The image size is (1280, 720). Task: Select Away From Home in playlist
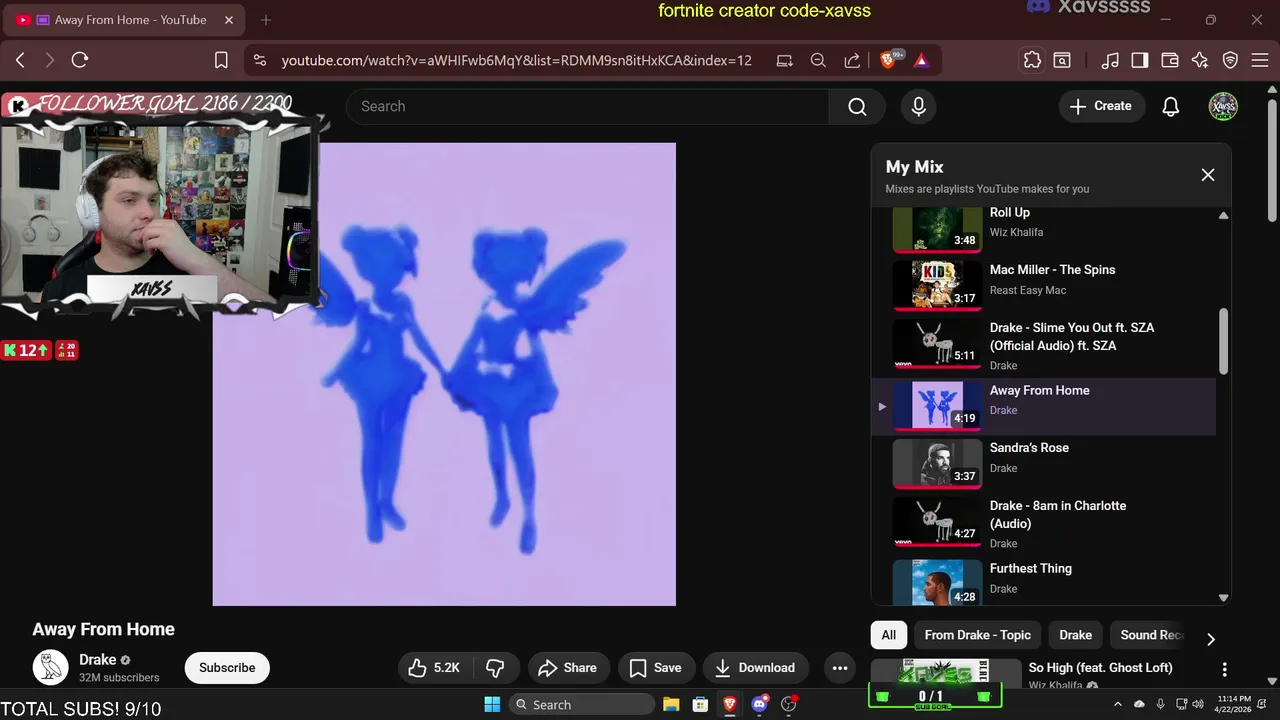coord(1044,406)
